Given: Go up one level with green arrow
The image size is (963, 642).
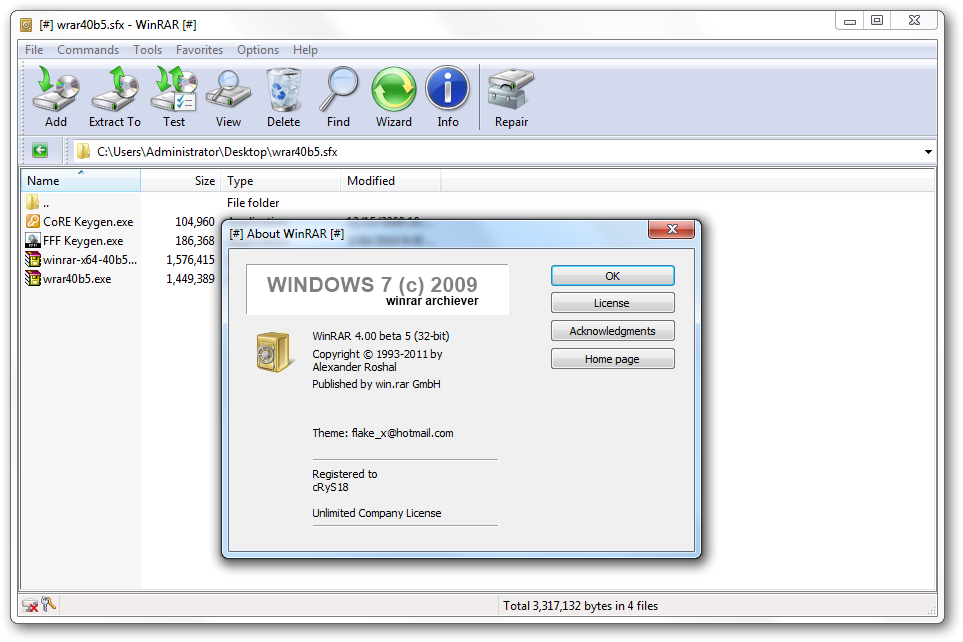Looking at the screenshot, I should coord(40,151).
